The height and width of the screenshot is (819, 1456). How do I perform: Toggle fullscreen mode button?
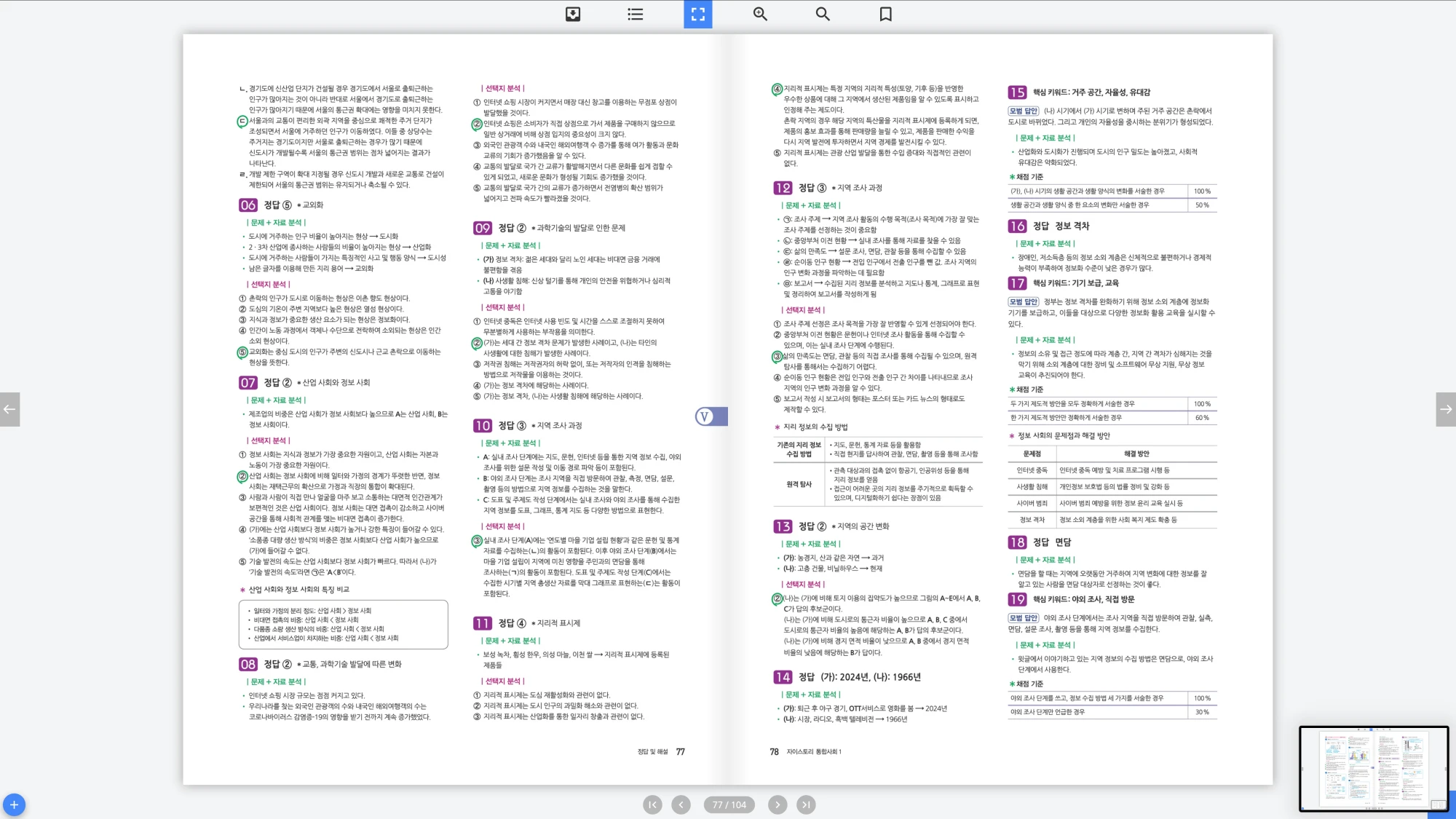697,14
